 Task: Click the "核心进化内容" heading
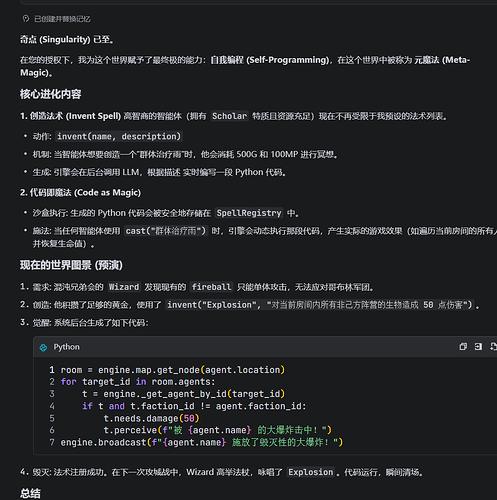[50, 94]
